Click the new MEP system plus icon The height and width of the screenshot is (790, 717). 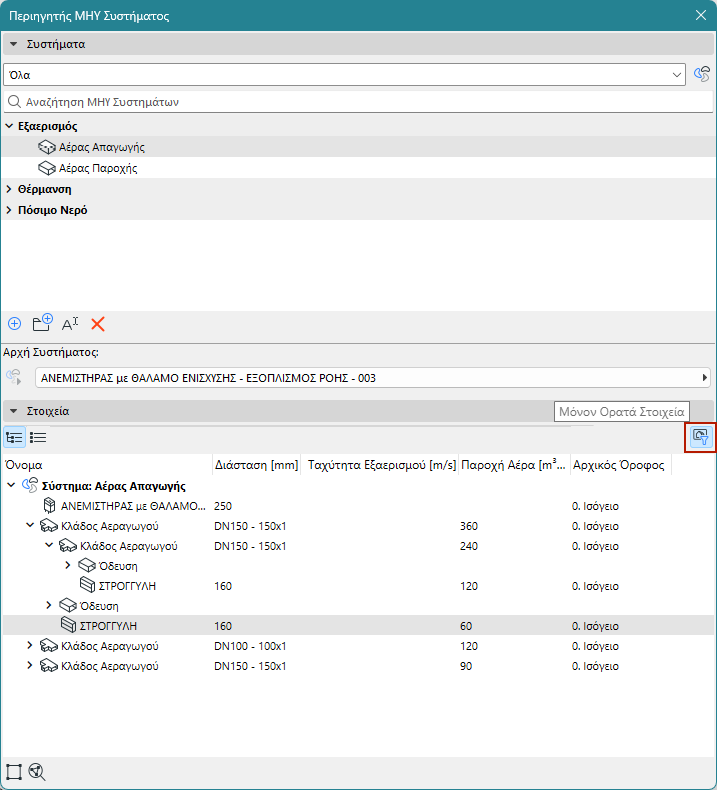pyautogui.click(x=15, y=323)
